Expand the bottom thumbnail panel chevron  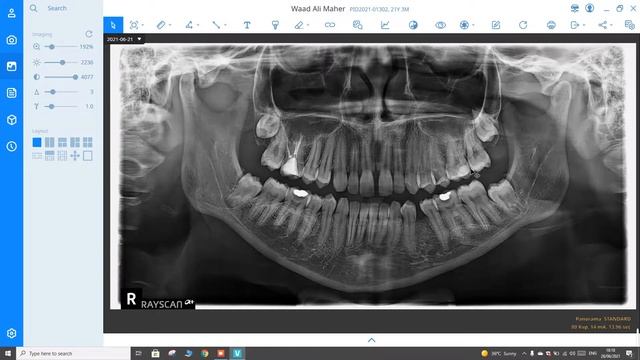pos(371,340)
